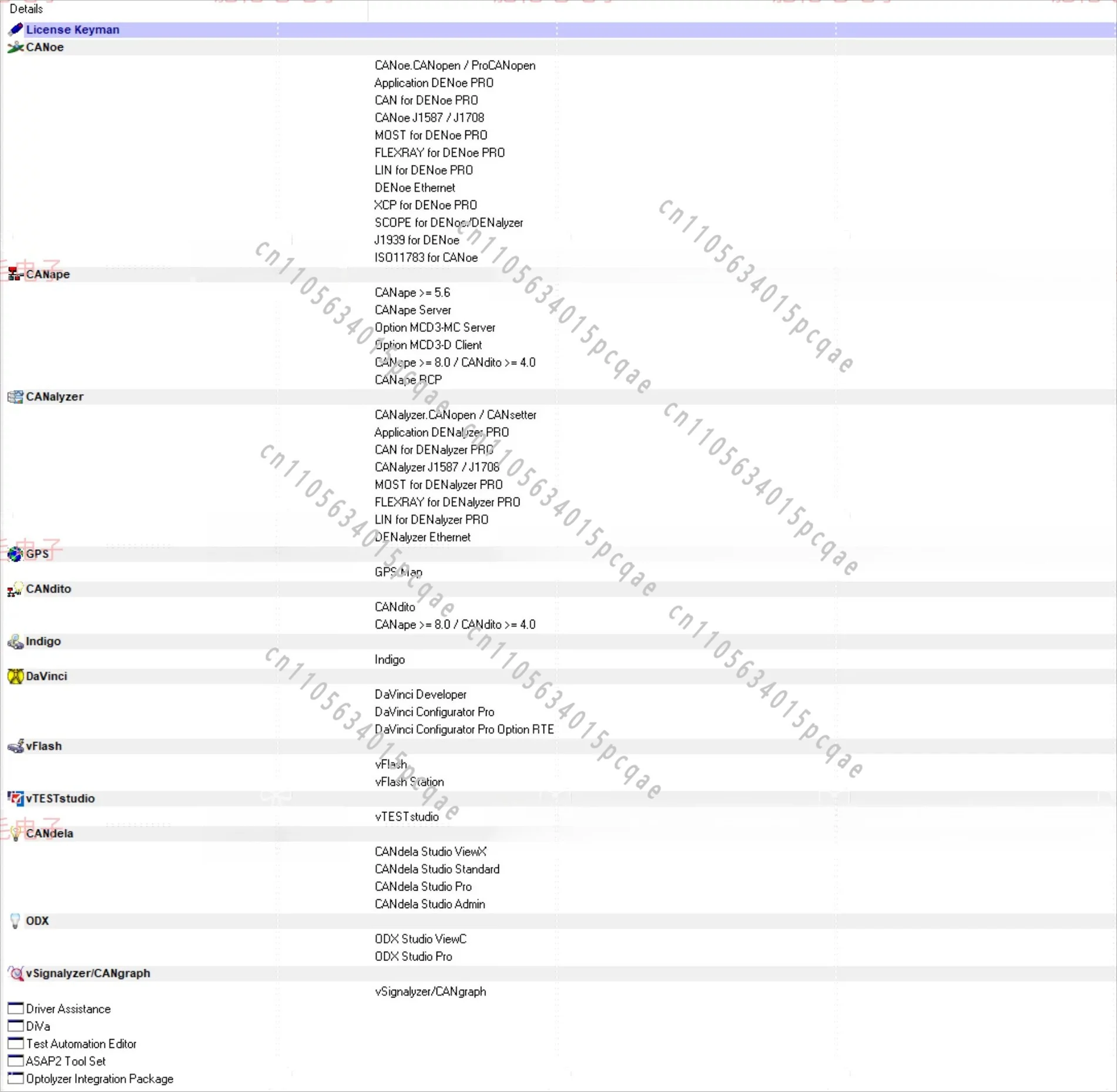Select the 'Application DENalyzer PRO' entry
The height and width of the screenshot is (1092, 1117).
[441, 432]
